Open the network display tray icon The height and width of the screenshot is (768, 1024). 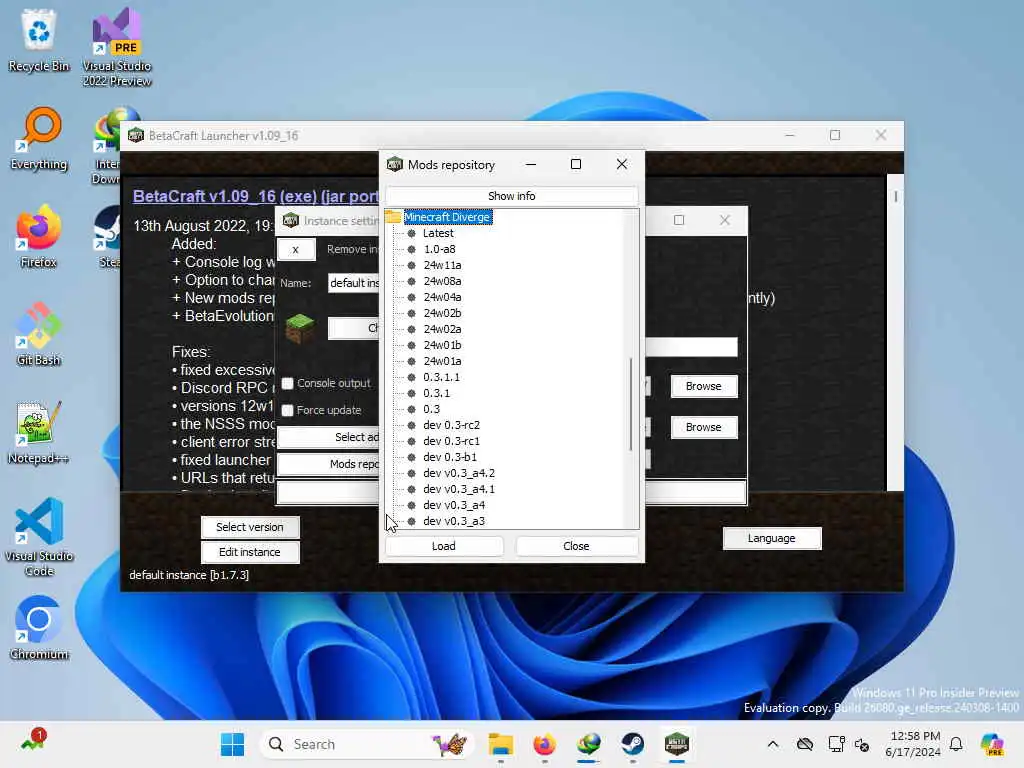pos(836,744)
